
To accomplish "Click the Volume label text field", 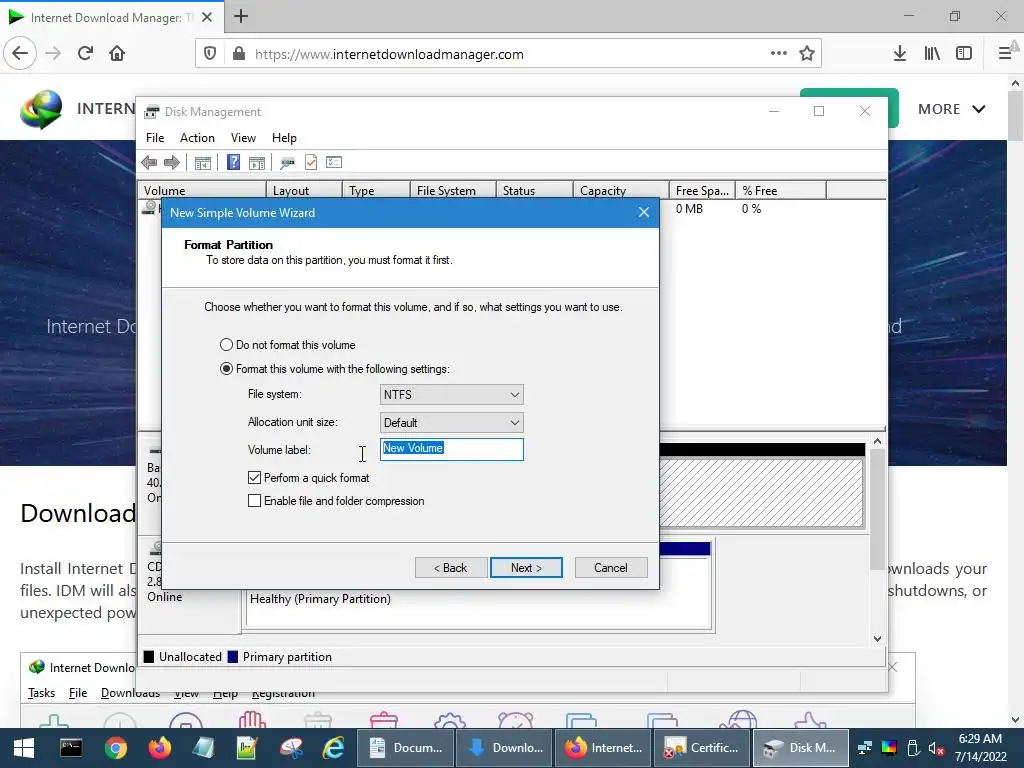I will 451,449.
